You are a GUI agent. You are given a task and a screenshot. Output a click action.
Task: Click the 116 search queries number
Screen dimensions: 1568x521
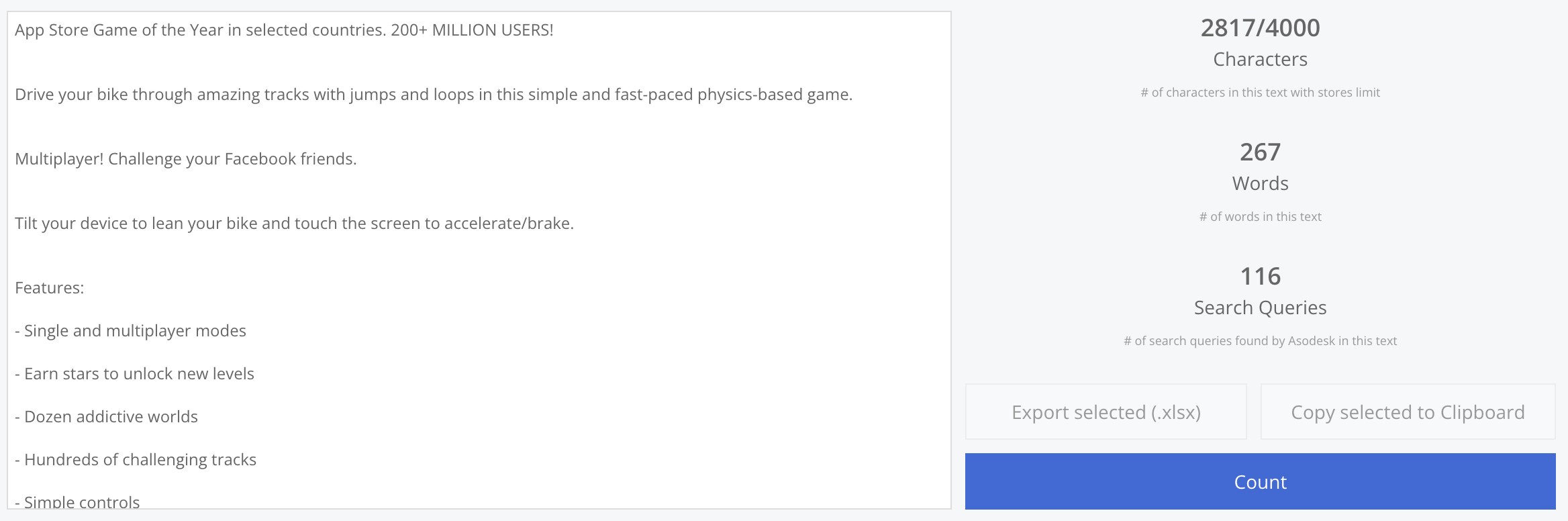click(x=1260, y=277)
